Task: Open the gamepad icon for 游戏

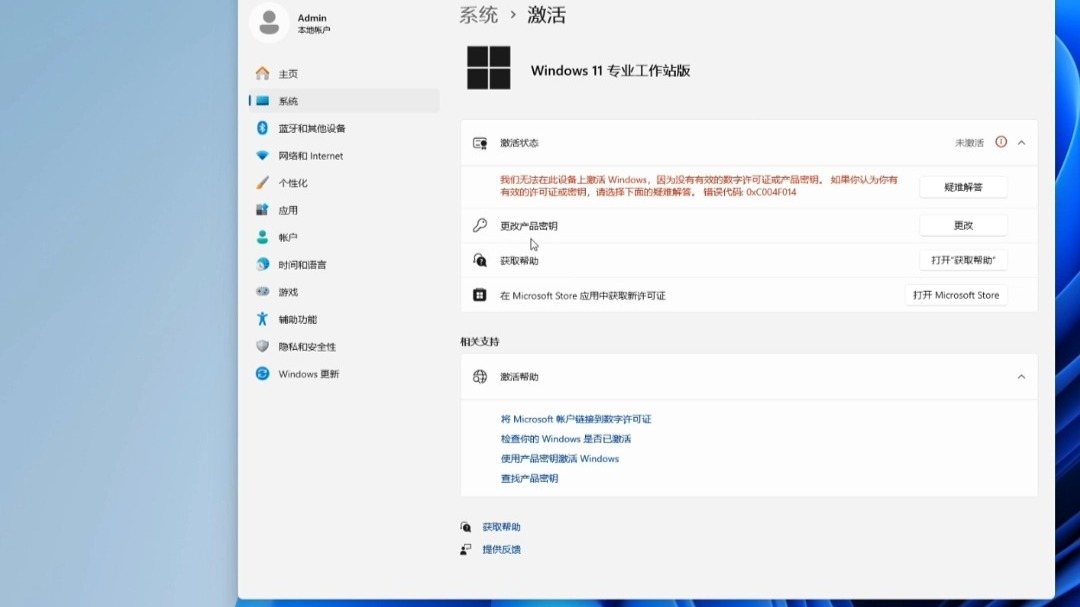Action: [x=262, y=291]
